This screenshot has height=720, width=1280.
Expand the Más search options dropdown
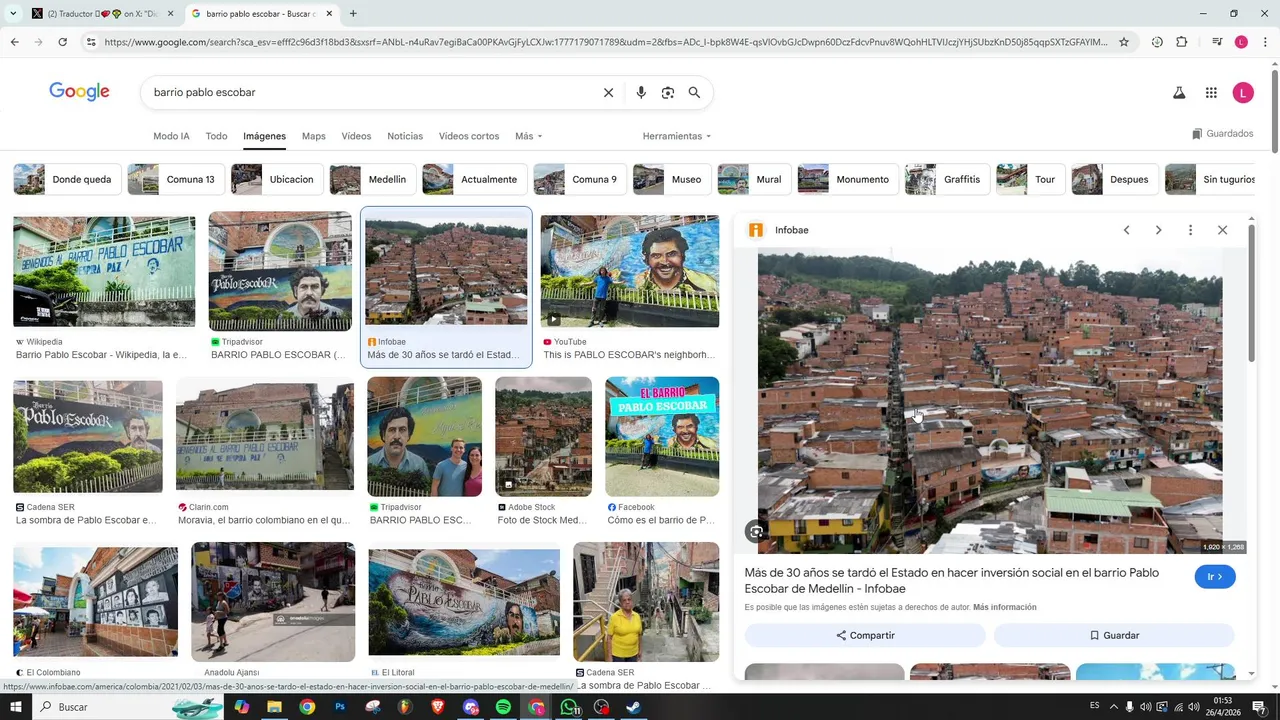[x=528, y=136]
